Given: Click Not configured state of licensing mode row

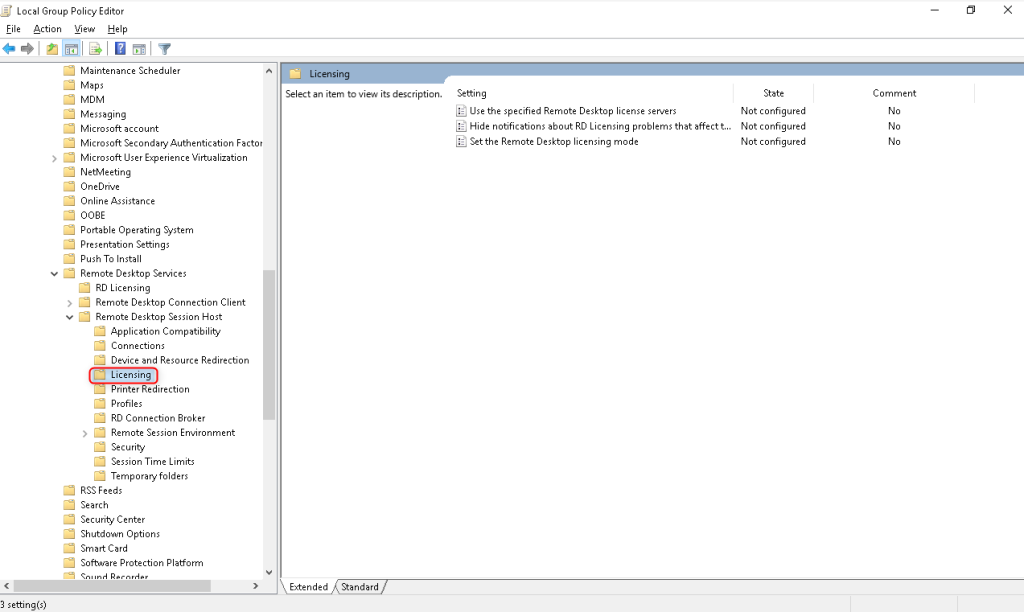Looking at the screenshot, I should 773,141.
